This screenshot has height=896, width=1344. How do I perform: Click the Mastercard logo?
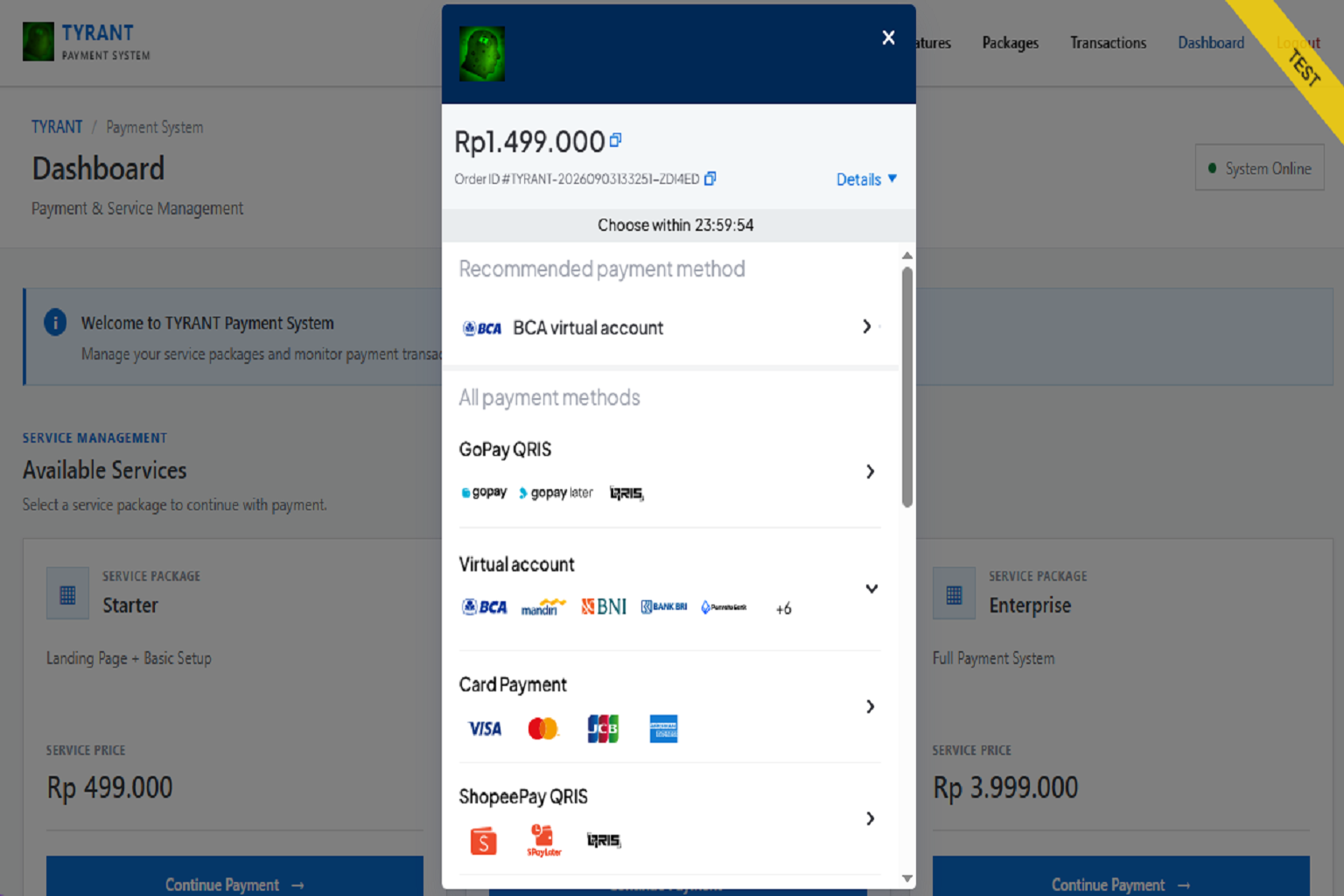click(543, 729)
